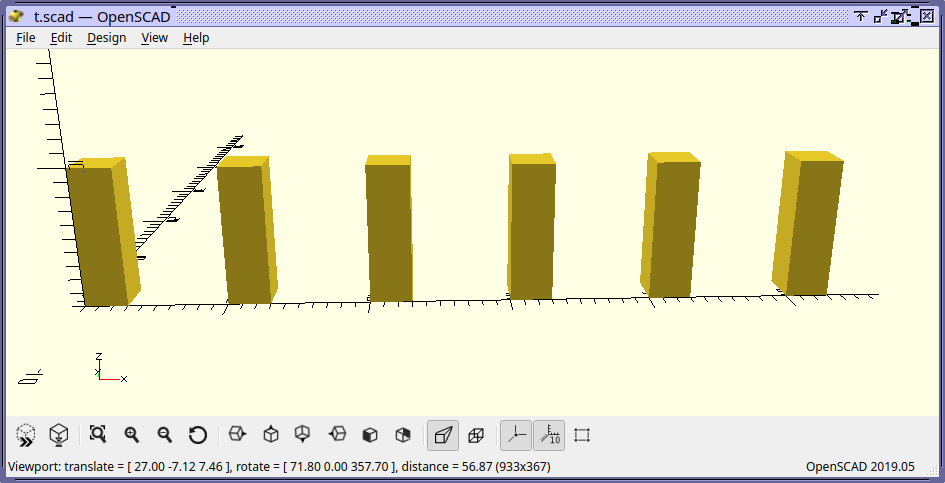Click the shrink window title bar icon
945x483 pixels.
tap(881, 16)
